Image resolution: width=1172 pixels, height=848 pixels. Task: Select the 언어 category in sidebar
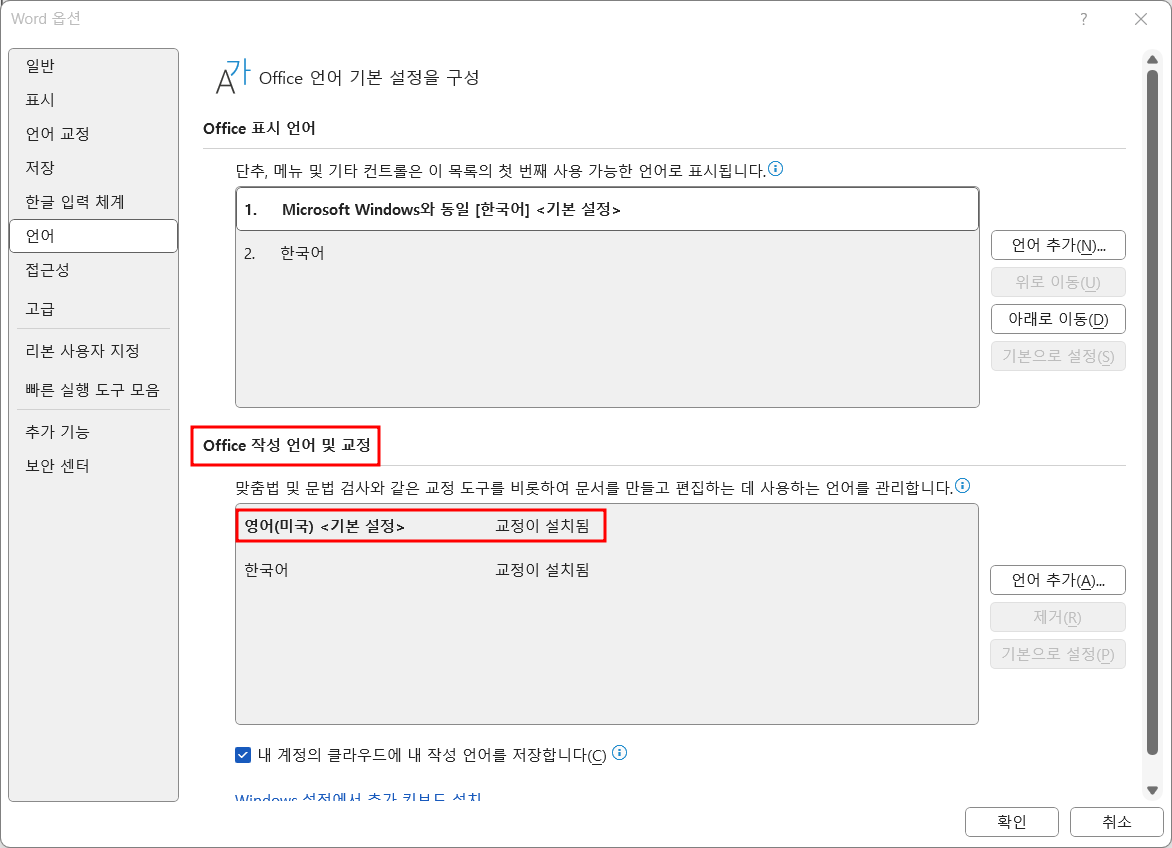point(93,236)
